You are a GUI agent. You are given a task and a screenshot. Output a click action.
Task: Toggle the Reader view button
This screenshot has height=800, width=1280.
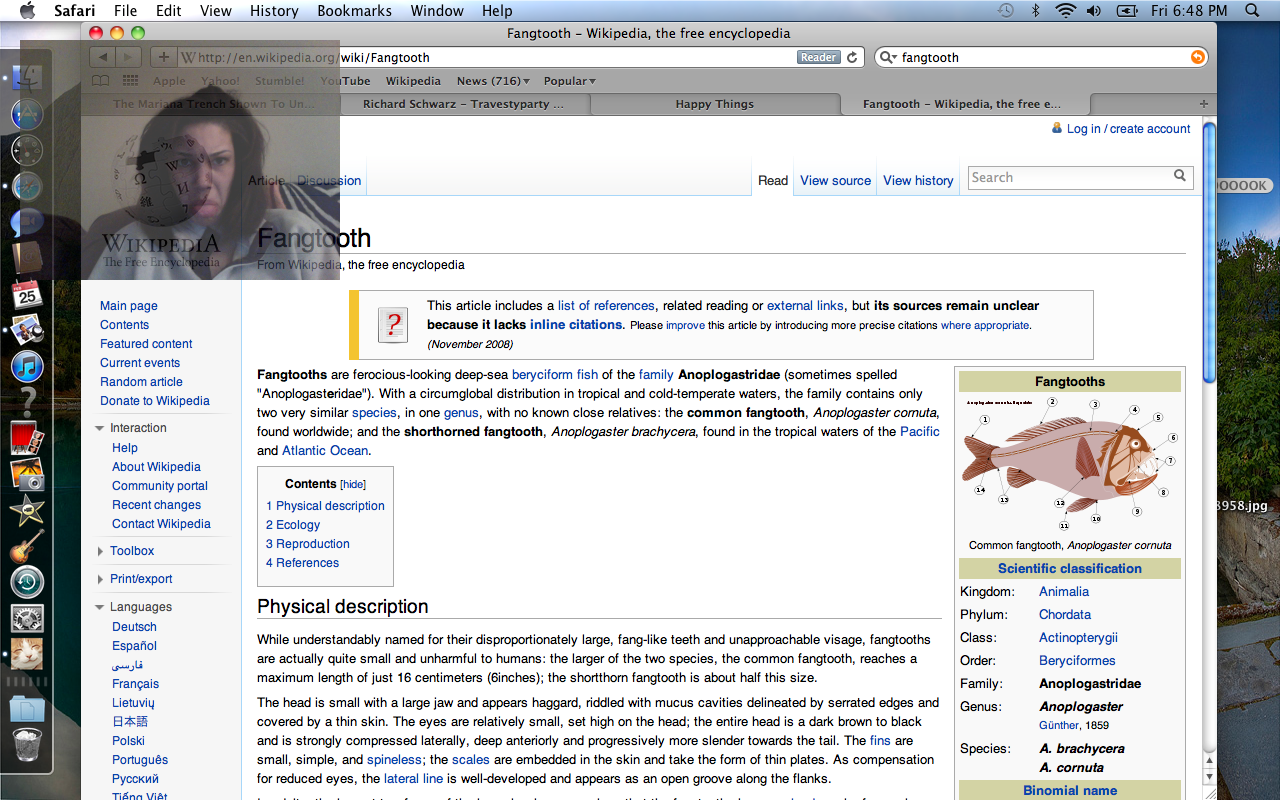click(x=818, y=57)
